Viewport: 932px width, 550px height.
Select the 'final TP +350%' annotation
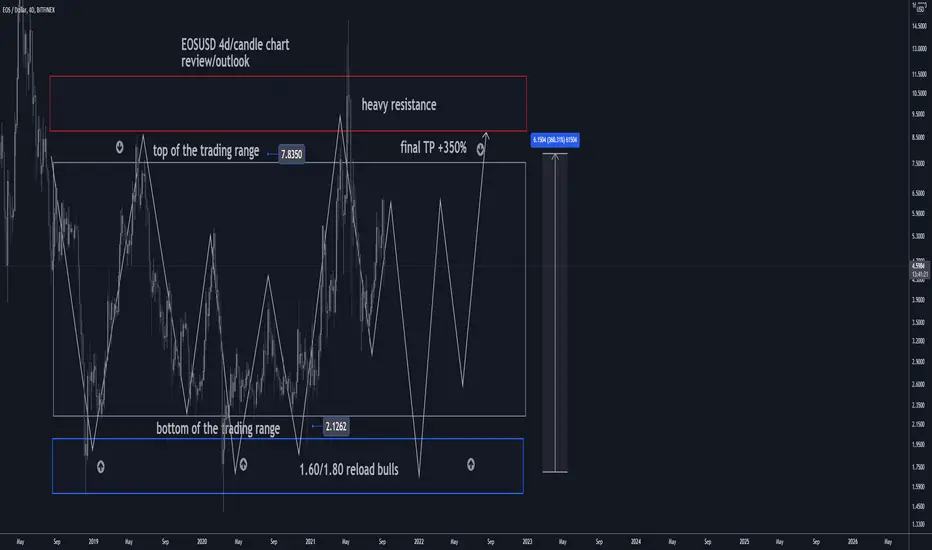coord(433,147)
